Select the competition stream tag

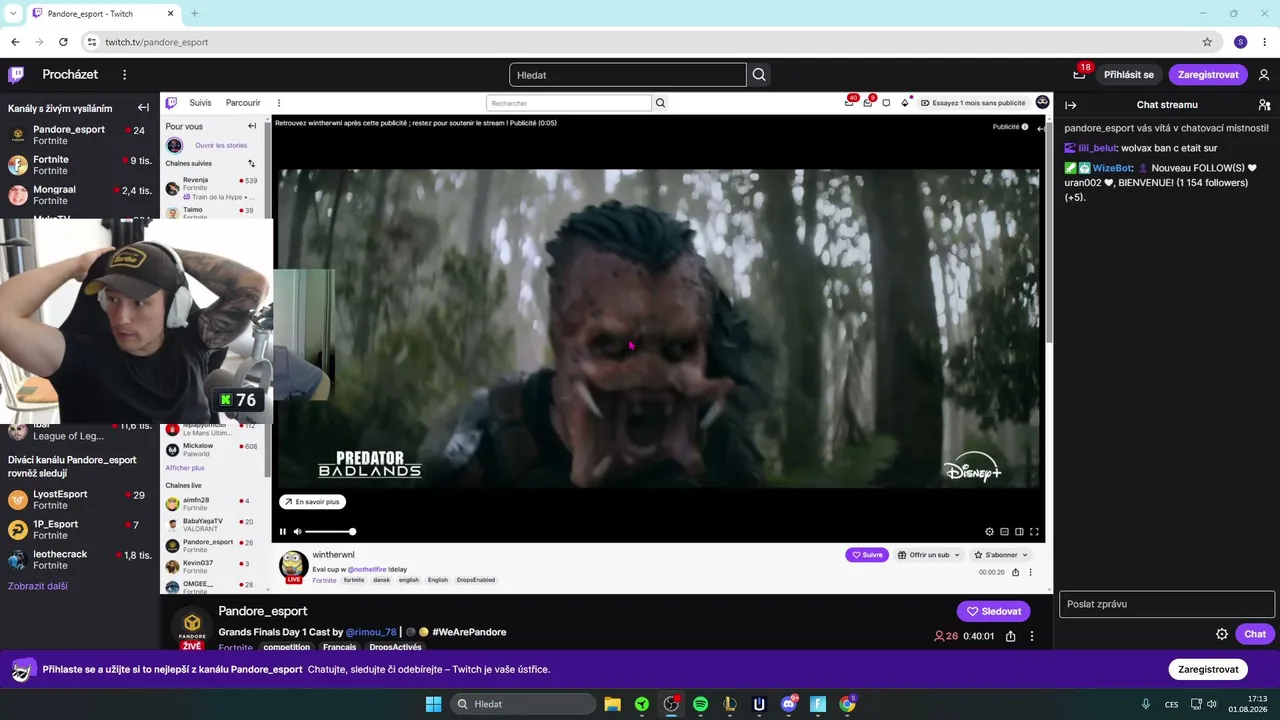point(287,647)
